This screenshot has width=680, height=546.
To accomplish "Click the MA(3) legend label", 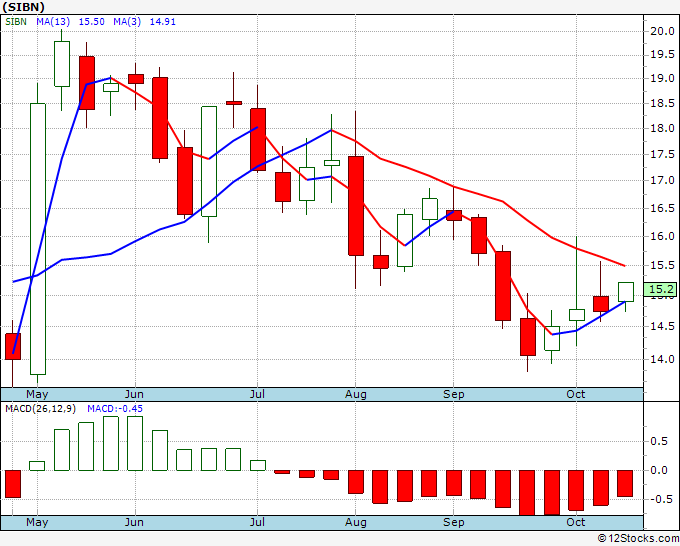I will coord(127,22).
